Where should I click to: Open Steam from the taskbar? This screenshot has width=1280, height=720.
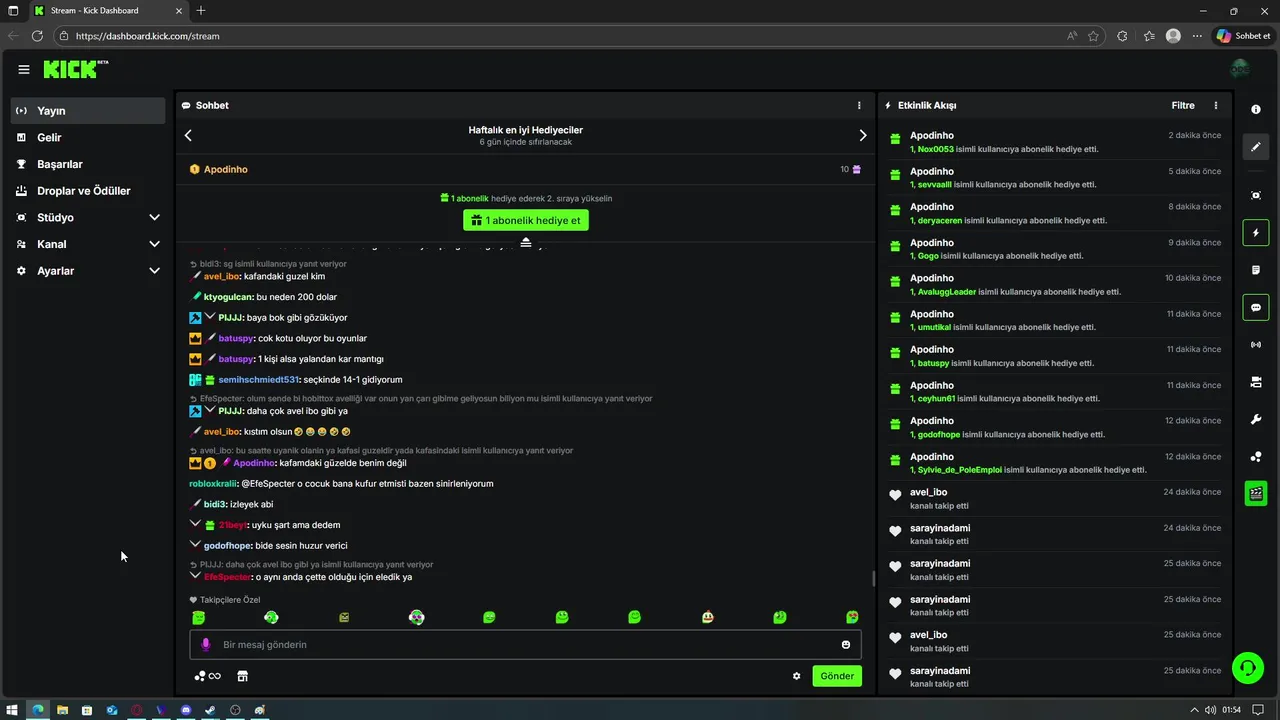(210, 710)
